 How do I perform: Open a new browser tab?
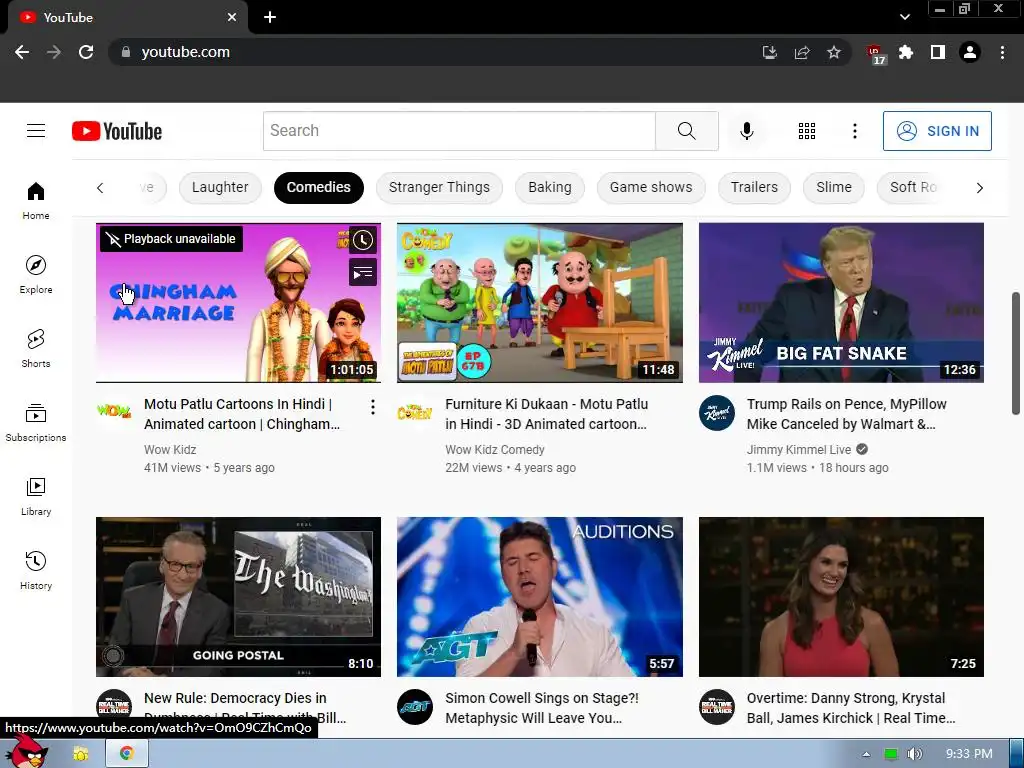pos(270,17)
